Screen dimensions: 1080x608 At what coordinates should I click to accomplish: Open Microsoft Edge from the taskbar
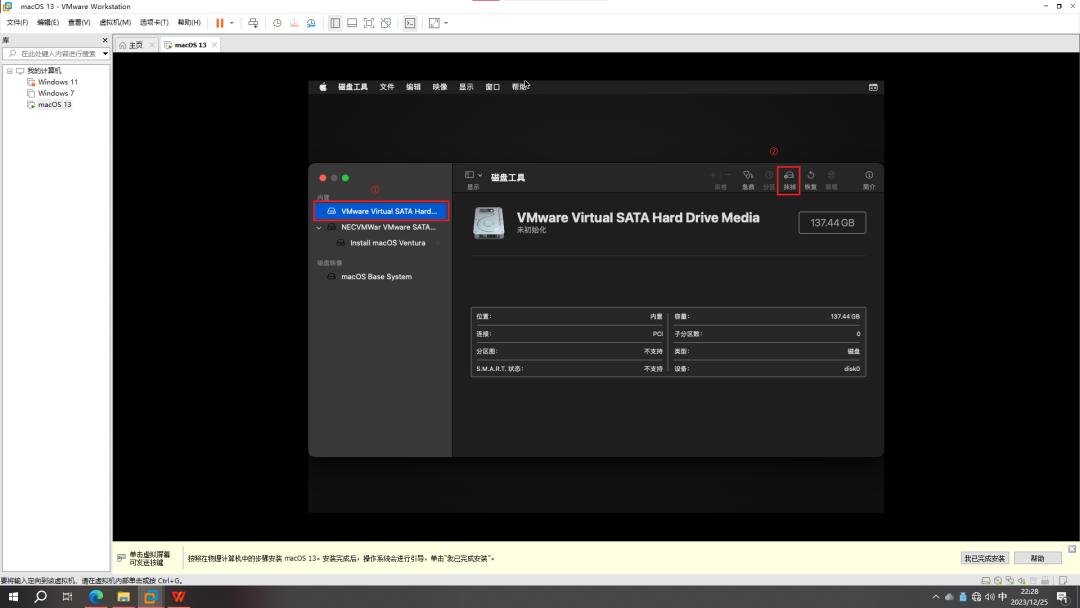pos(96,597)
